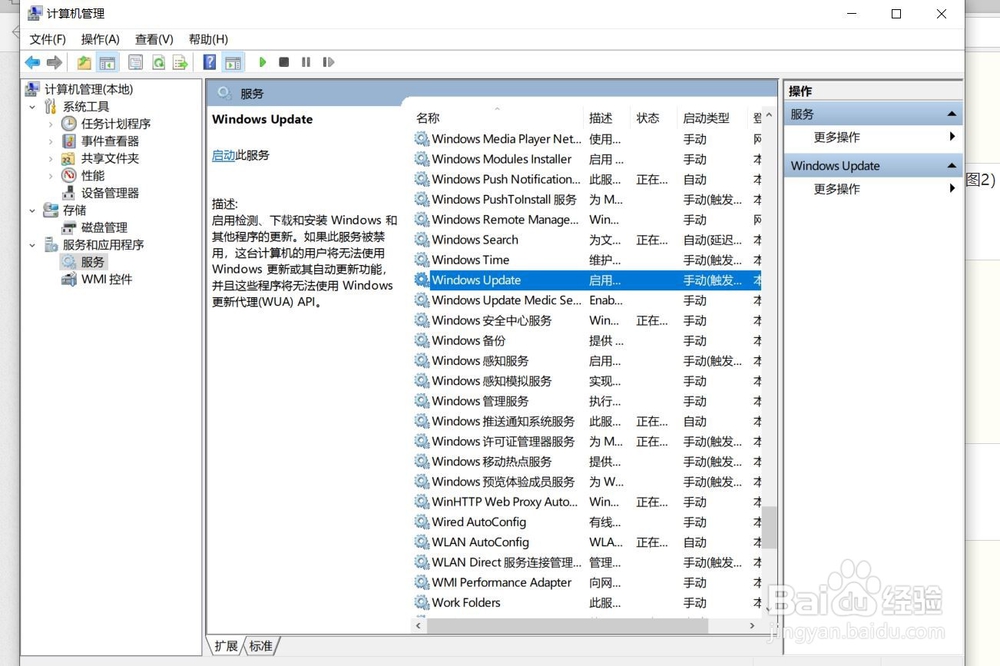Select Windows Remote Manage... service row
Screen dimensions: 1000x666
[587, 219]
